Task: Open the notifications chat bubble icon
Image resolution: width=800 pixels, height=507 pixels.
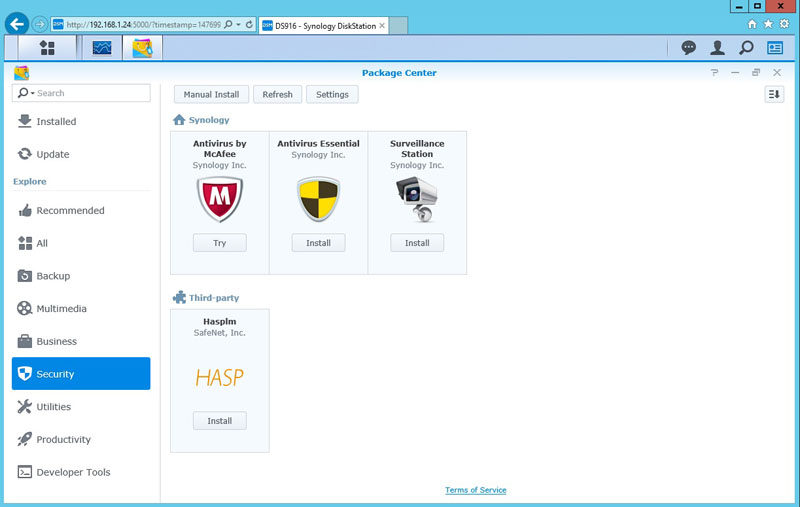Action: 688,48
